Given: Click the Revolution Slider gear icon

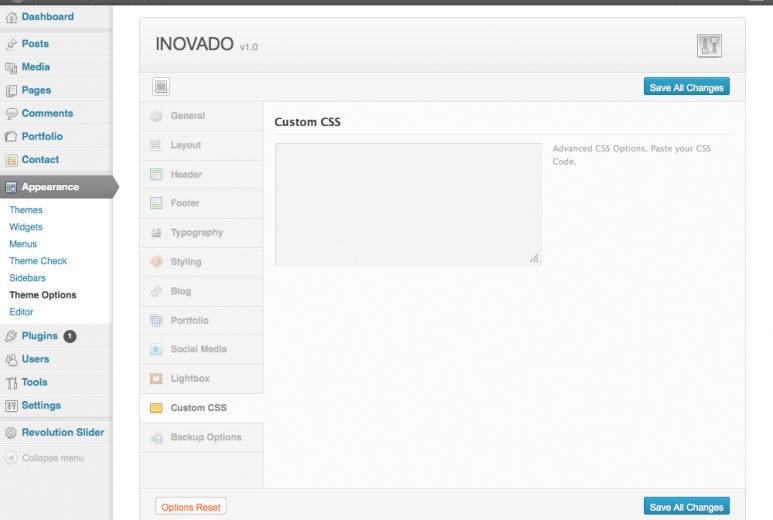Looking at the screenshot, I should click(x=11, y=433).
